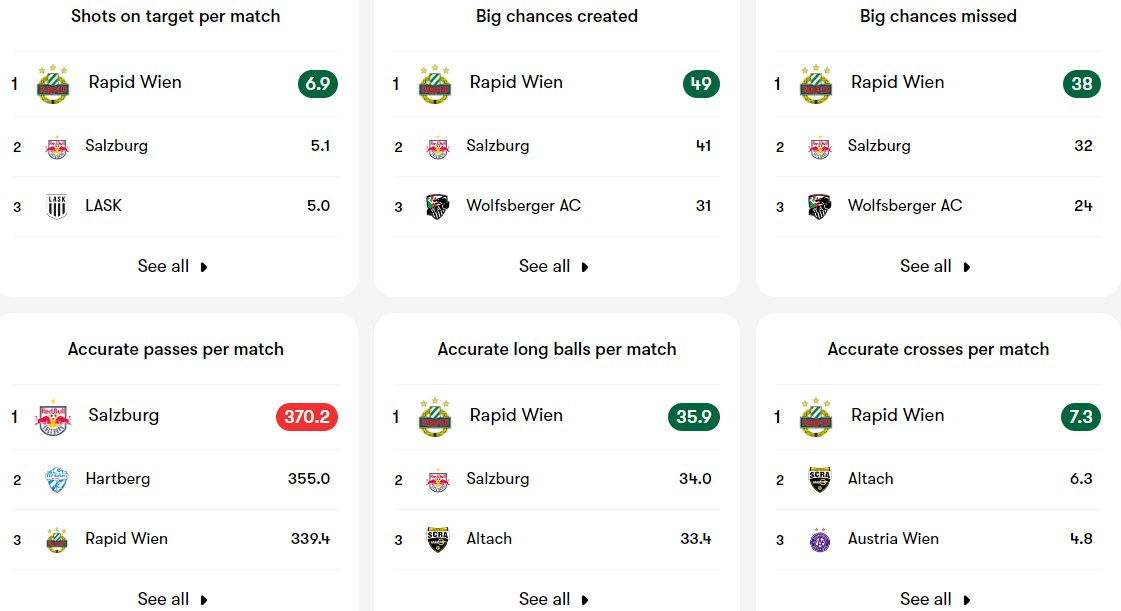
Task: Expand See all under Big chances missed
Action: click(x=935, y=267)
